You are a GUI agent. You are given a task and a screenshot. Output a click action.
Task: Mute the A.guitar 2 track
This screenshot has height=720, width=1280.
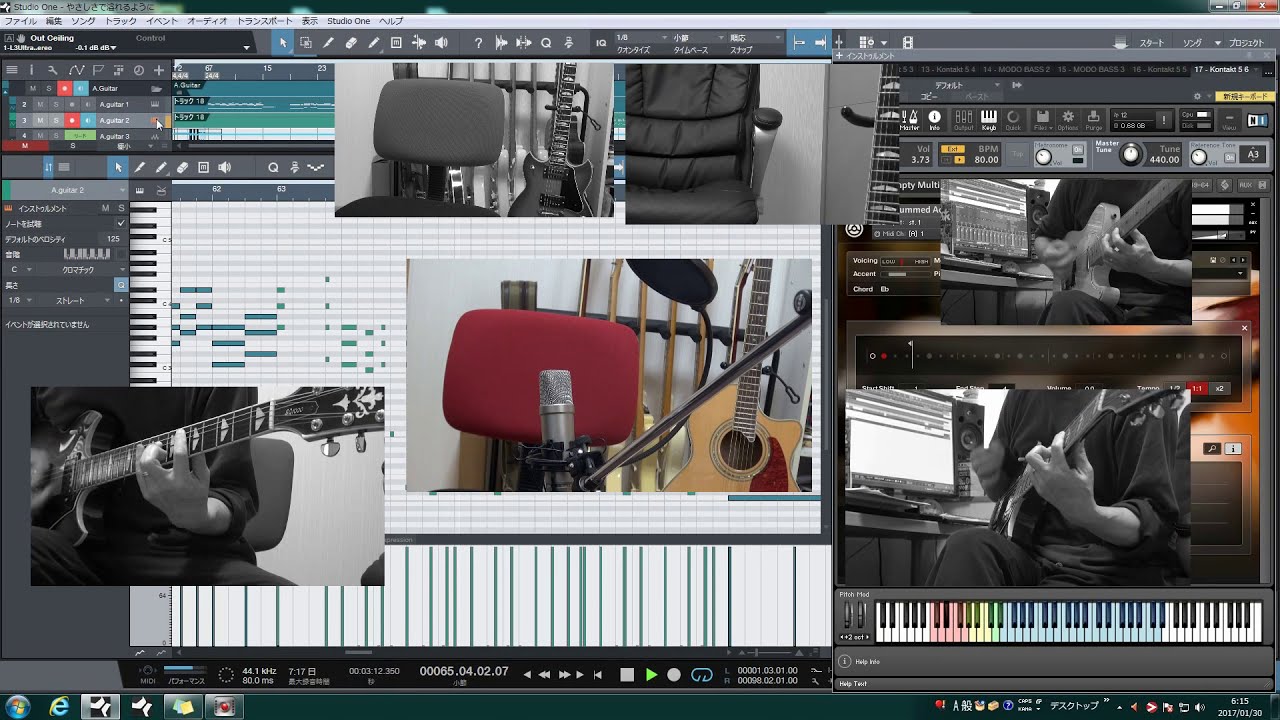pos(40,120)
